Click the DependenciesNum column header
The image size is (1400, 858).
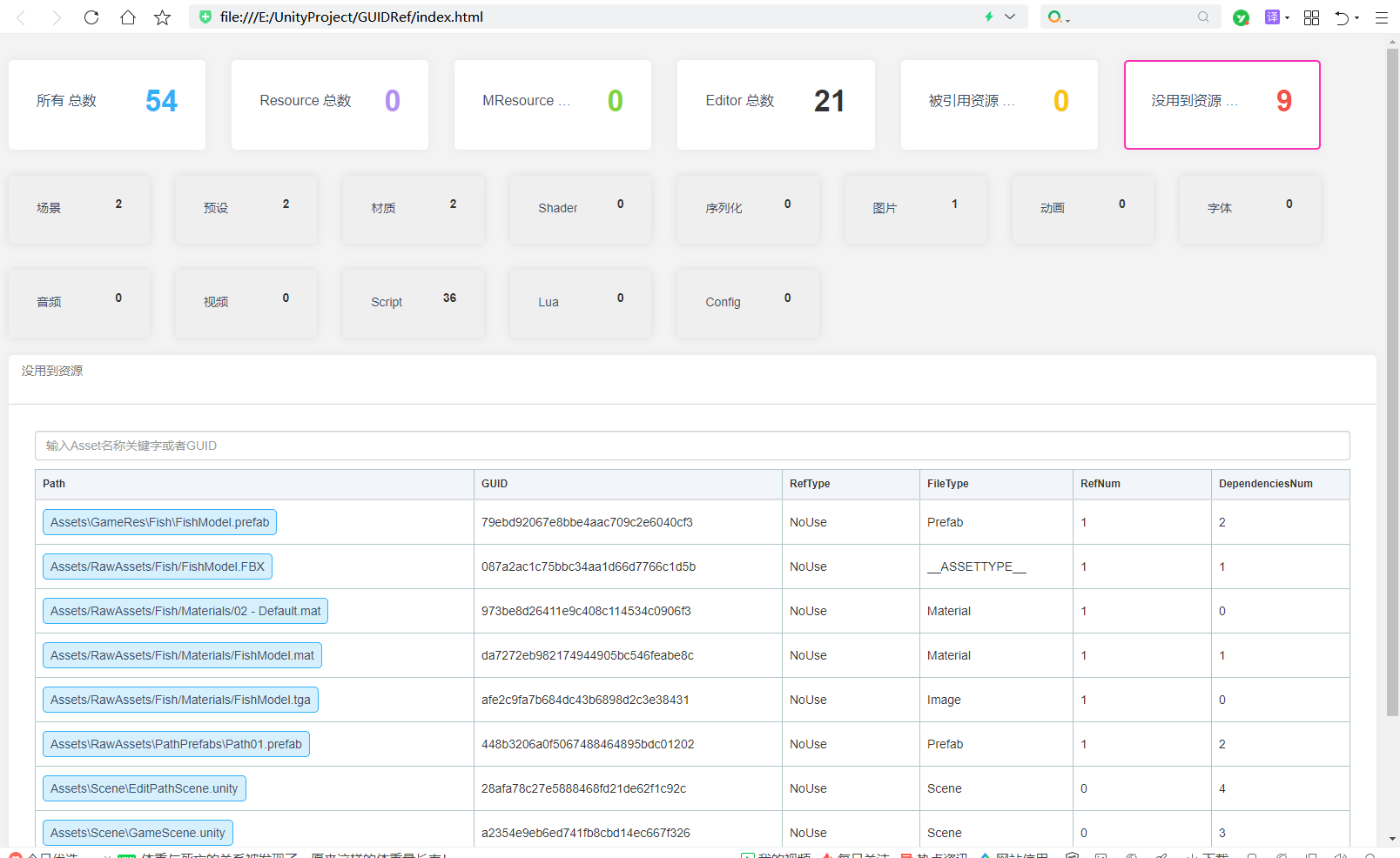pyautogui.click(x=1280, y=484)
